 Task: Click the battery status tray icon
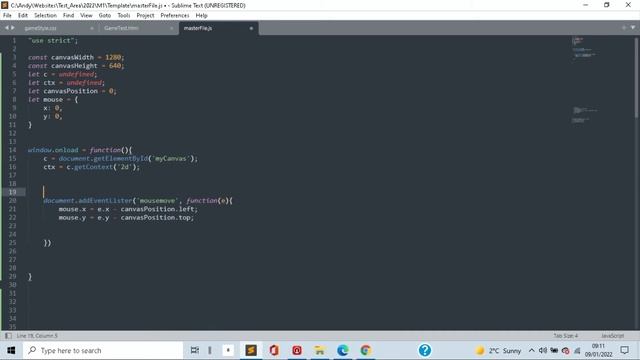click(554, 350)
